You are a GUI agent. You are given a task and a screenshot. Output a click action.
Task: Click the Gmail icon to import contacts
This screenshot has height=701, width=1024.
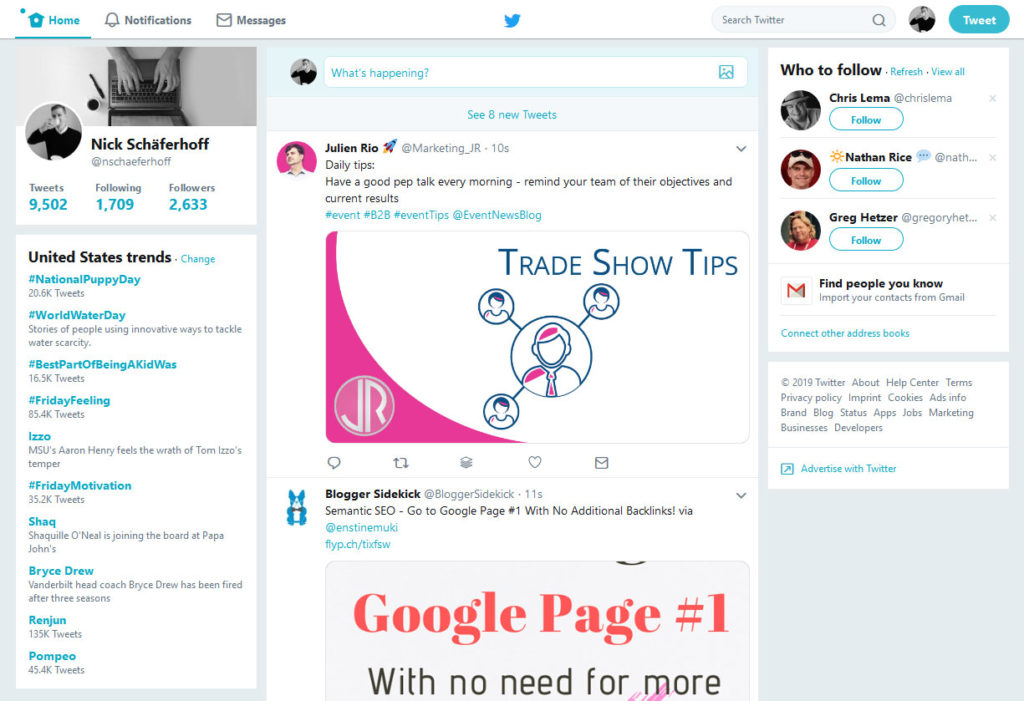[x=795, y=291]
